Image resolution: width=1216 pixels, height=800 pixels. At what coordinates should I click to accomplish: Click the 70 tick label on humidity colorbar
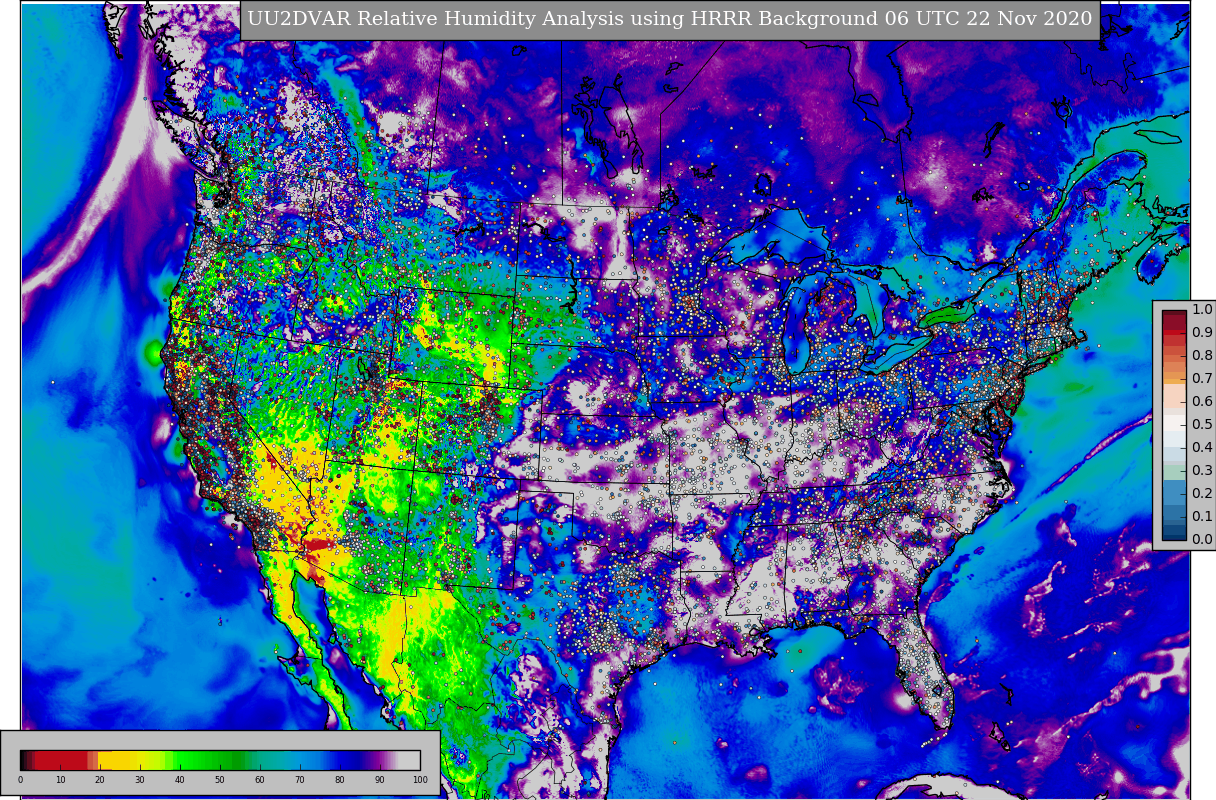[300, 780]
